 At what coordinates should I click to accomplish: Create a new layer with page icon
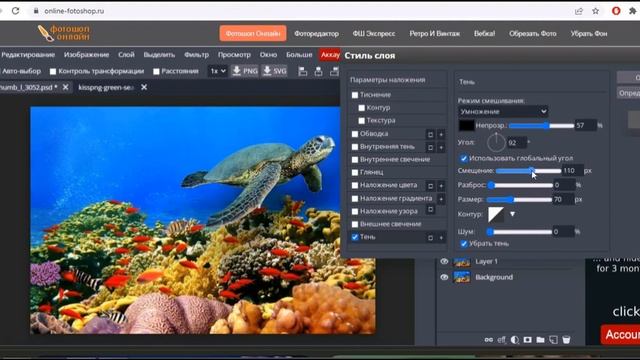point(553,340)
